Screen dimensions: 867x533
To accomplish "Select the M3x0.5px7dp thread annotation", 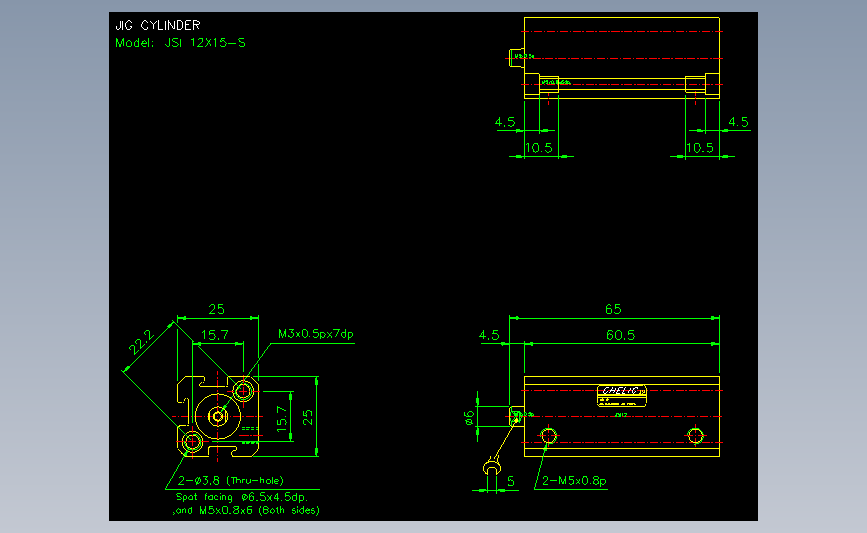I will [315, 334].
